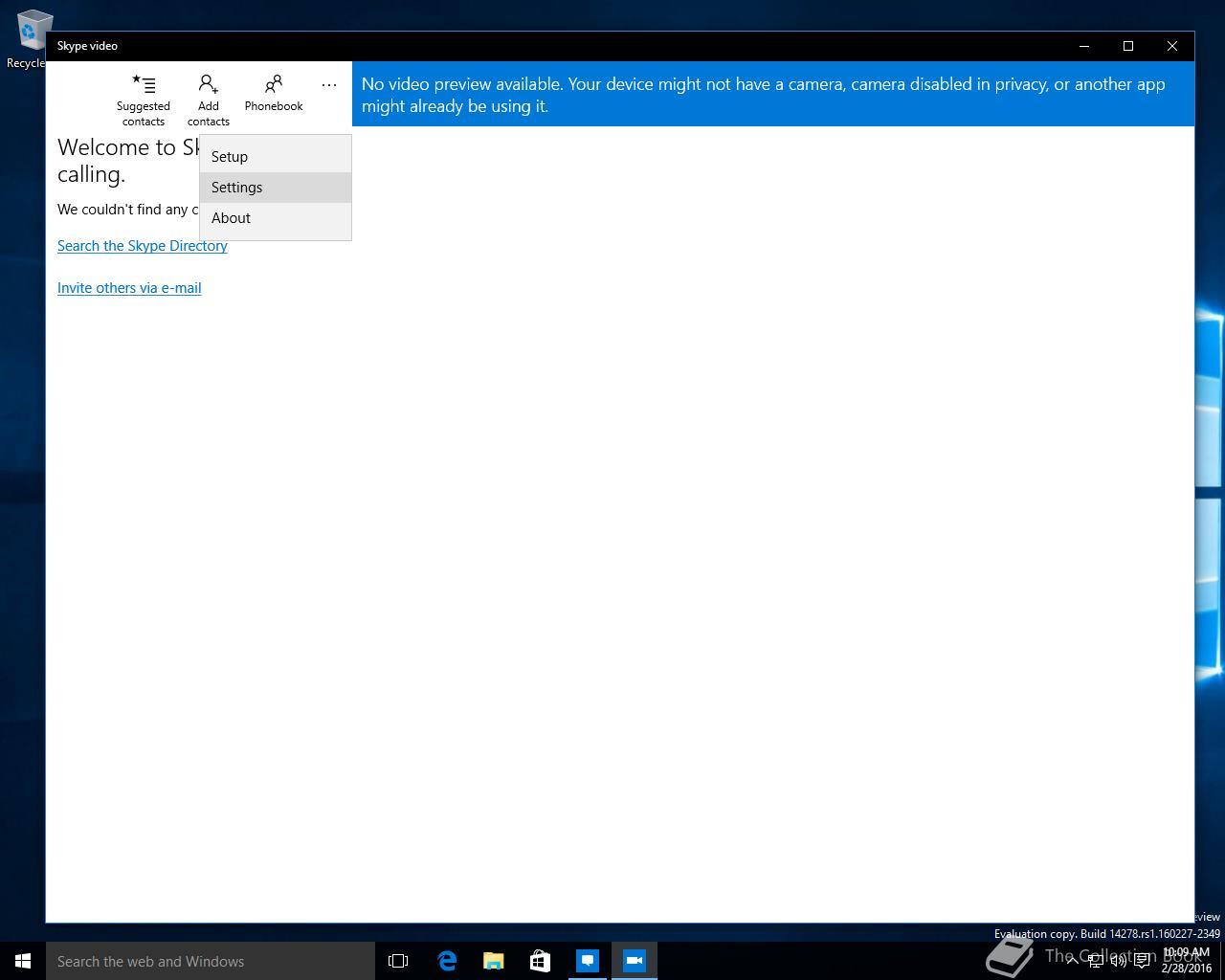Click the Start button
The height and width of the screenshot is (980, 1225).
click(x=23, y=961)
